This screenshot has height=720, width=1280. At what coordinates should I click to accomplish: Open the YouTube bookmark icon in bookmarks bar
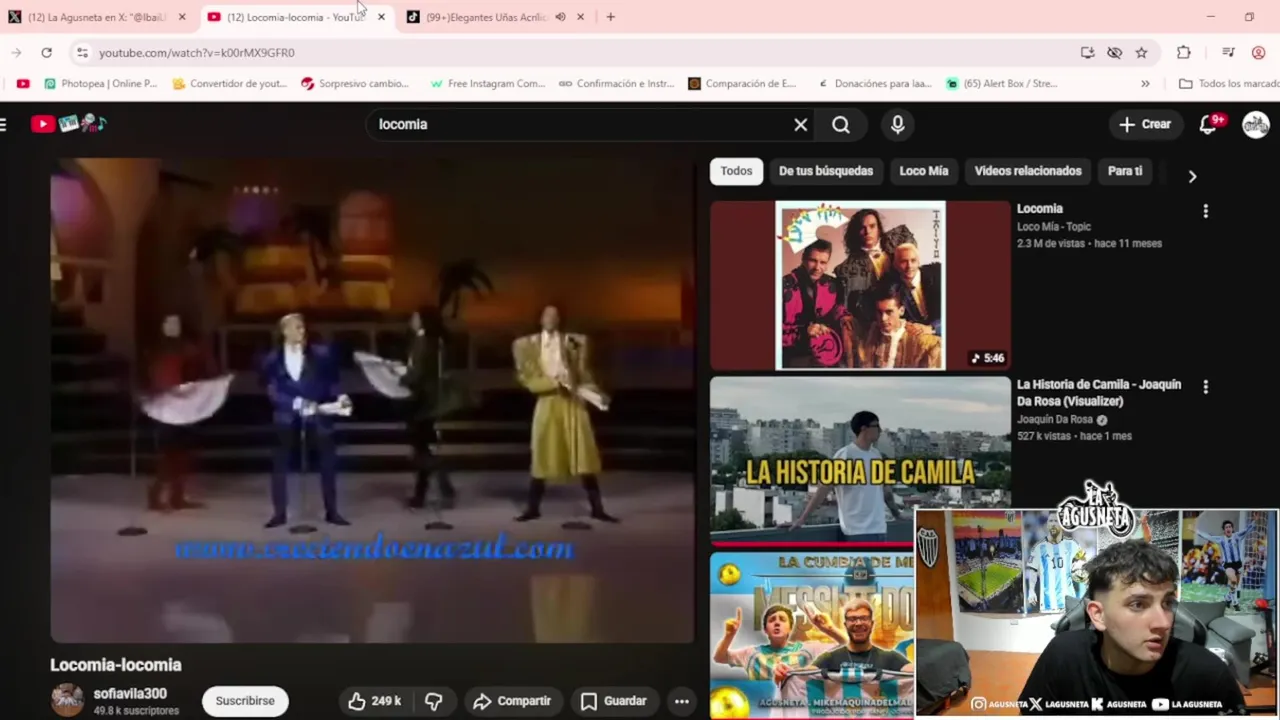[x=23, y=83]
